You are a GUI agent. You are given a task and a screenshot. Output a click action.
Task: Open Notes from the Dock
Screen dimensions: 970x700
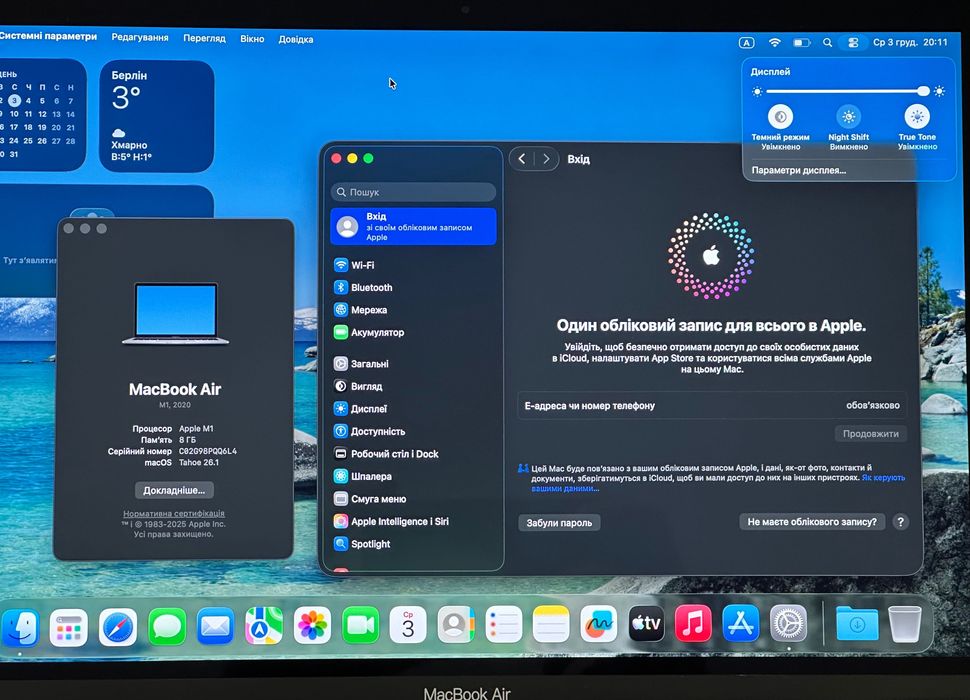551,625
